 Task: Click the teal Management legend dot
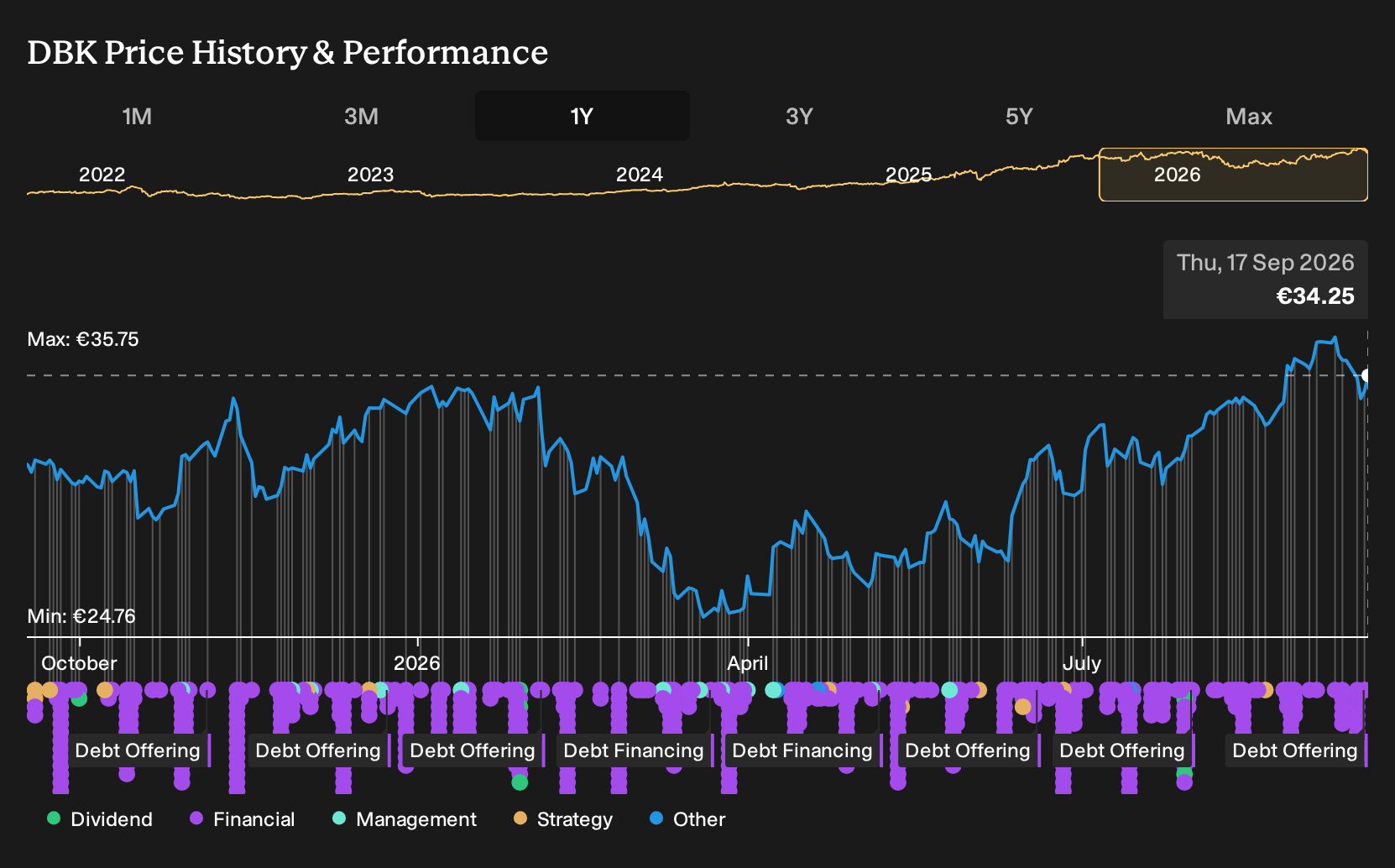click(339, 818)
